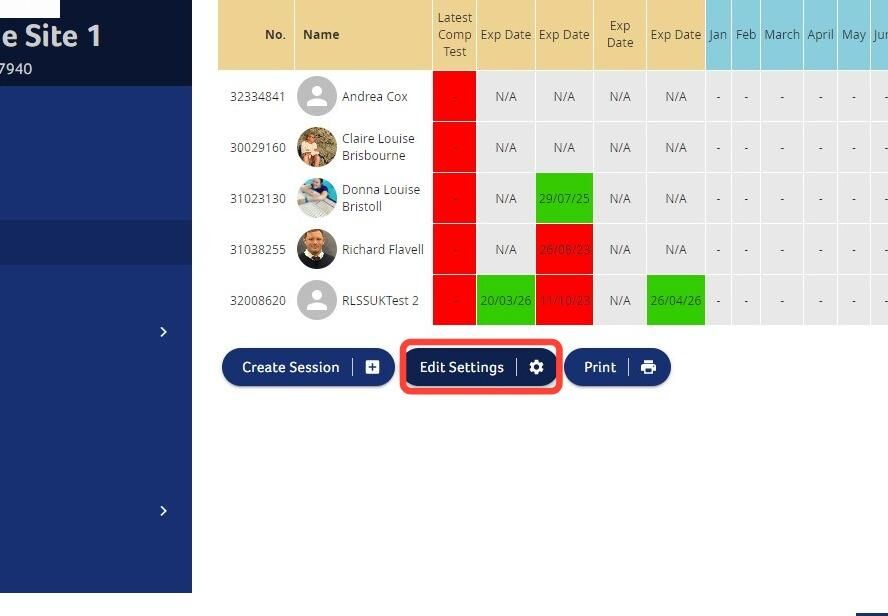Expand the upper sidebar chevron arrow
The height and width of the screenshot is (616, 888).
point(163,332)
